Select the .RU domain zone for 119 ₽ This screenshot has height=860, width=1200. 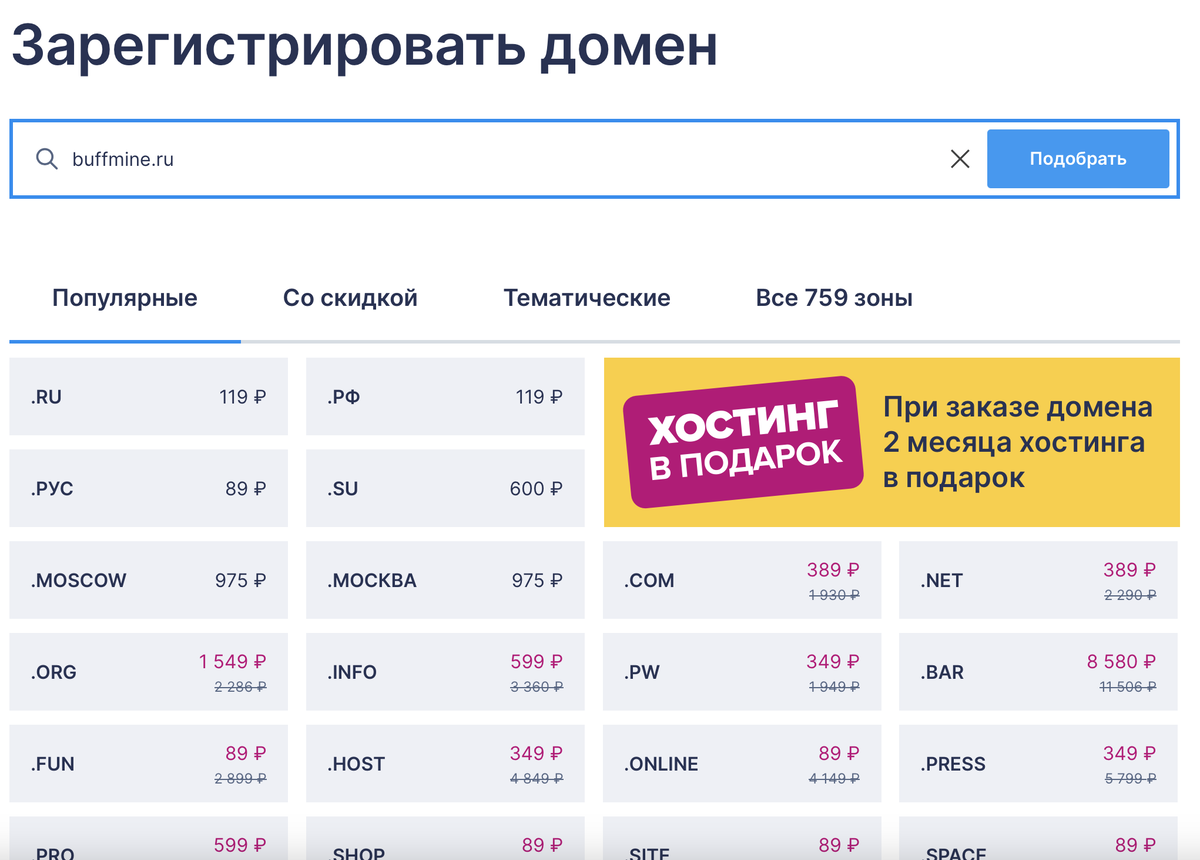pyautogui.click(x=148, y=396)
